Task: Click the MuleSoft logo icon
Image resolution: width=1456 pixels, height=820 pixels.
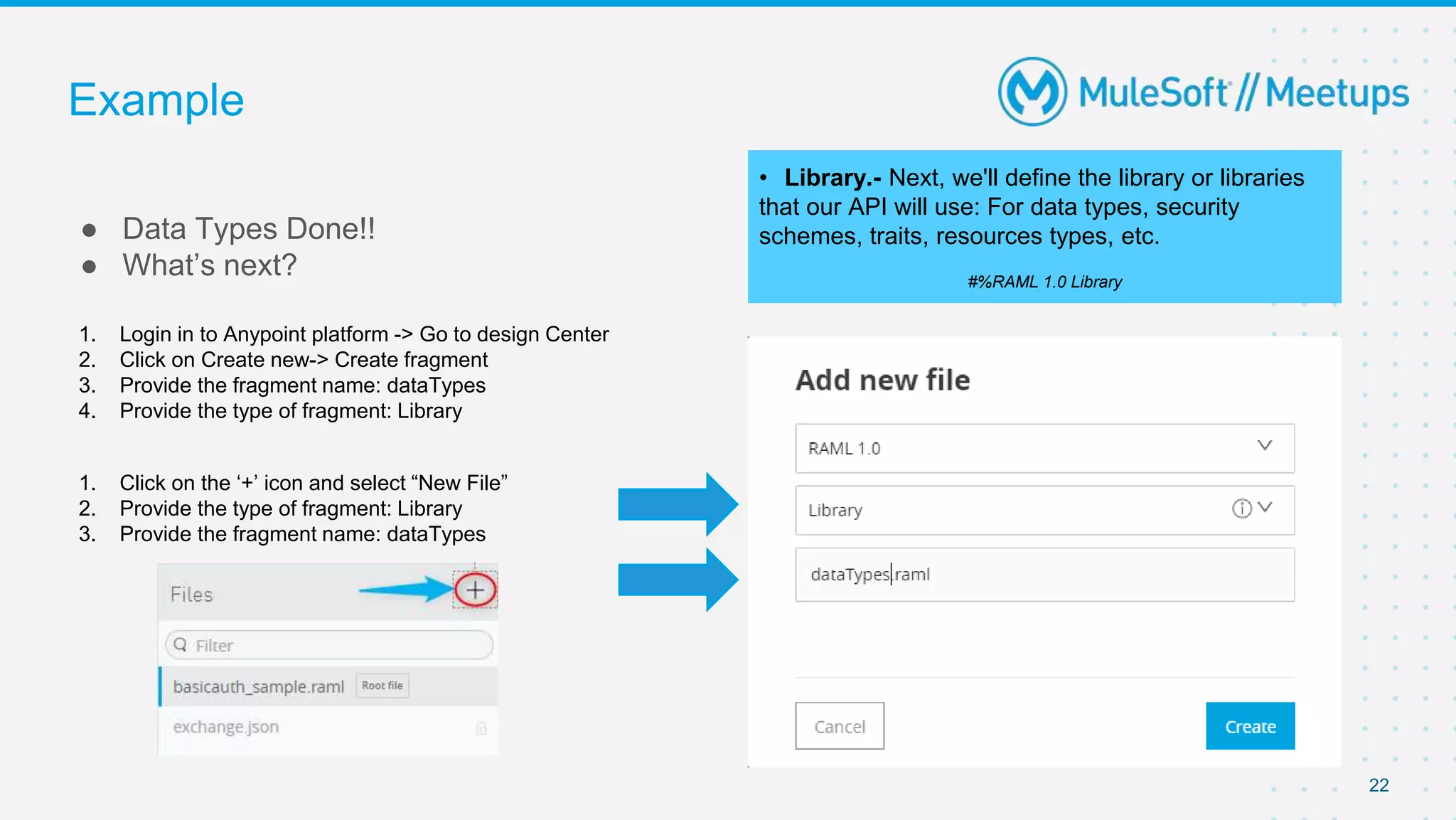Action: tap(1032, 92)
